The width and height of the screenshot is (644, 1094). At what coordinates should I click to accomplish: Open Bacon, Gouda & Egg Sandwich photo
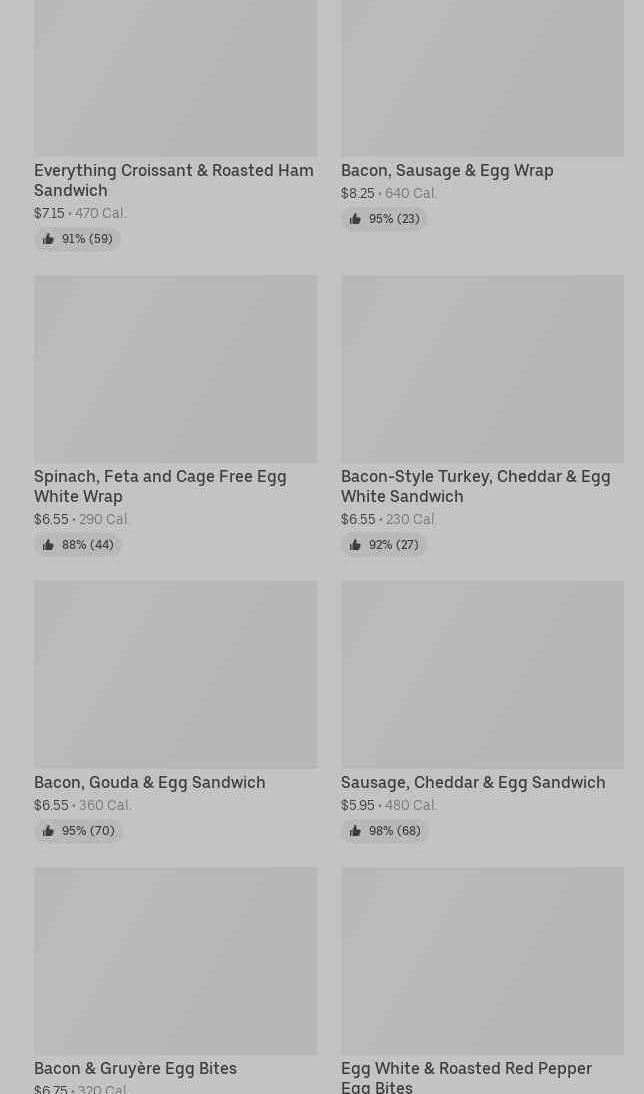[175, 675]
